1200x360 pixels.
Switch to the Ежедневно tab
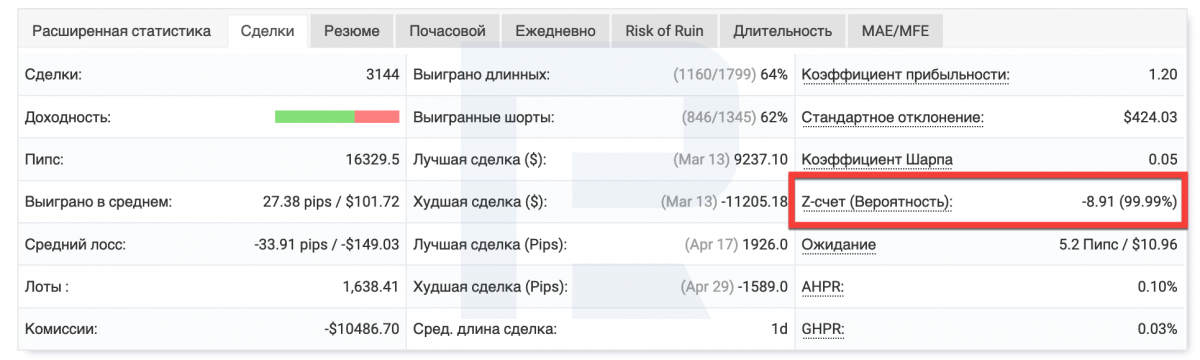pyautogui.click(x=555, y=30)
